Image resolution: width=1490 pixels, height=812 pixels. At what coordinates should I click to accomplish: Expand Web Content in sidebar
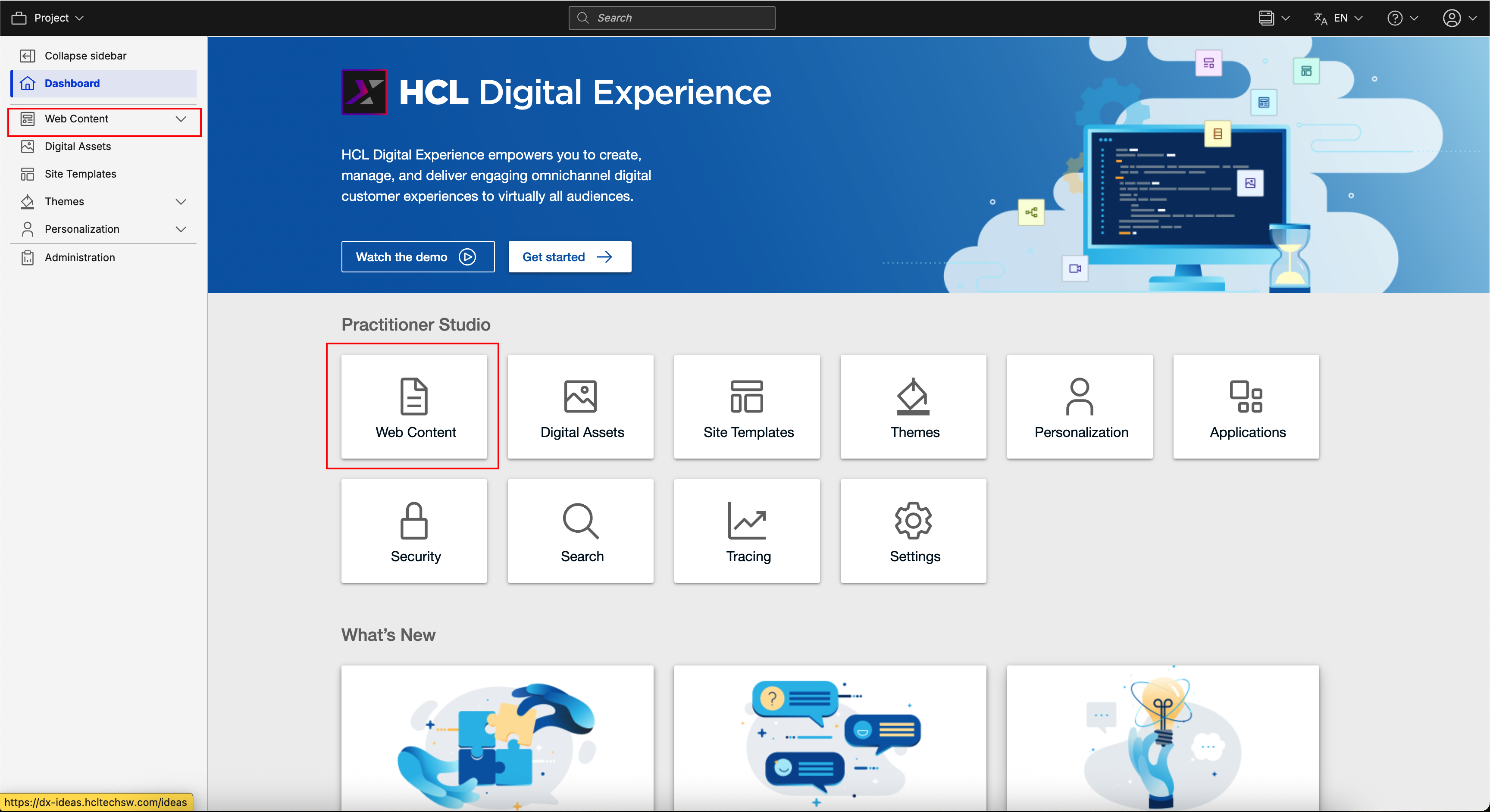pos(181,119)
